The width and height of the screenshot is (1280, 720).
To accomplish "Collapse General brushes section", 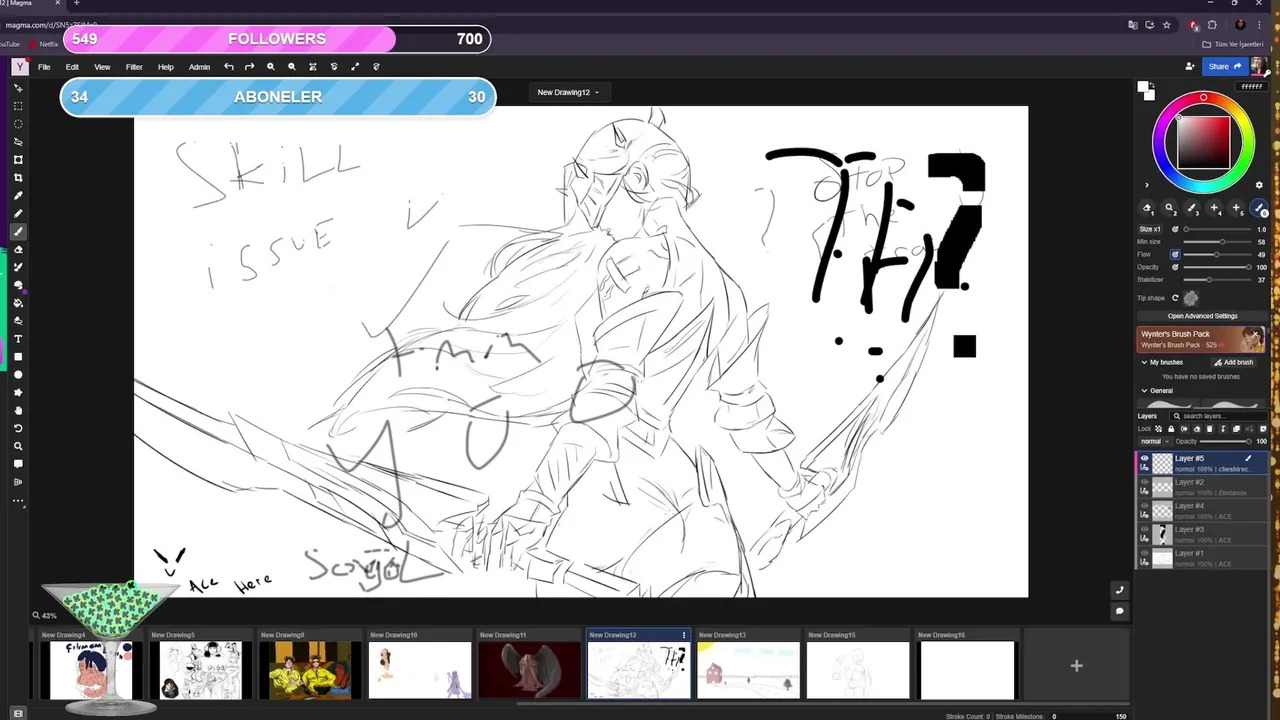I will coord(1144,391).
